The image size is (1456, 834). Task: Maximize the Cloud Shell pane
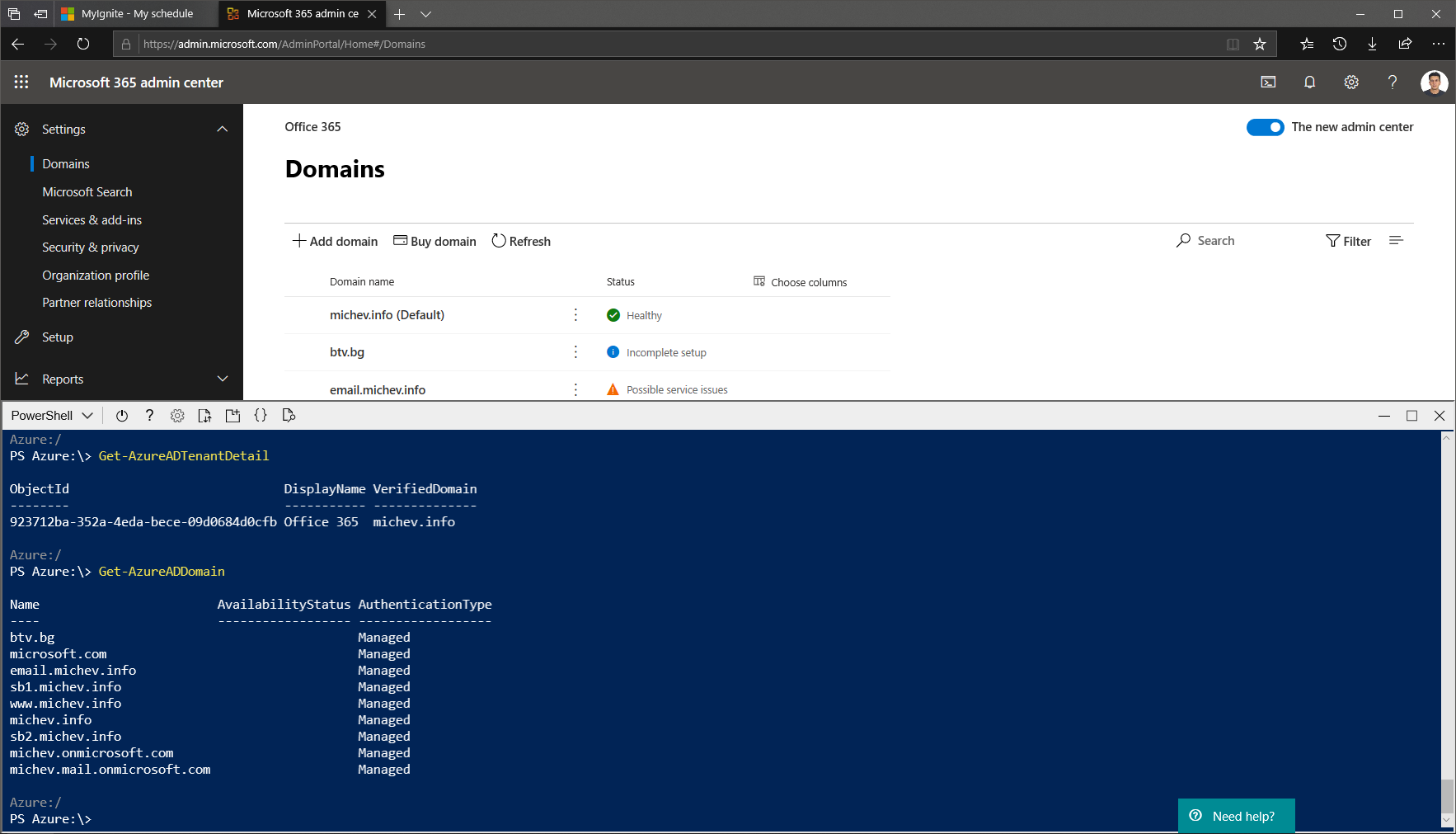tap(1411, 416)
